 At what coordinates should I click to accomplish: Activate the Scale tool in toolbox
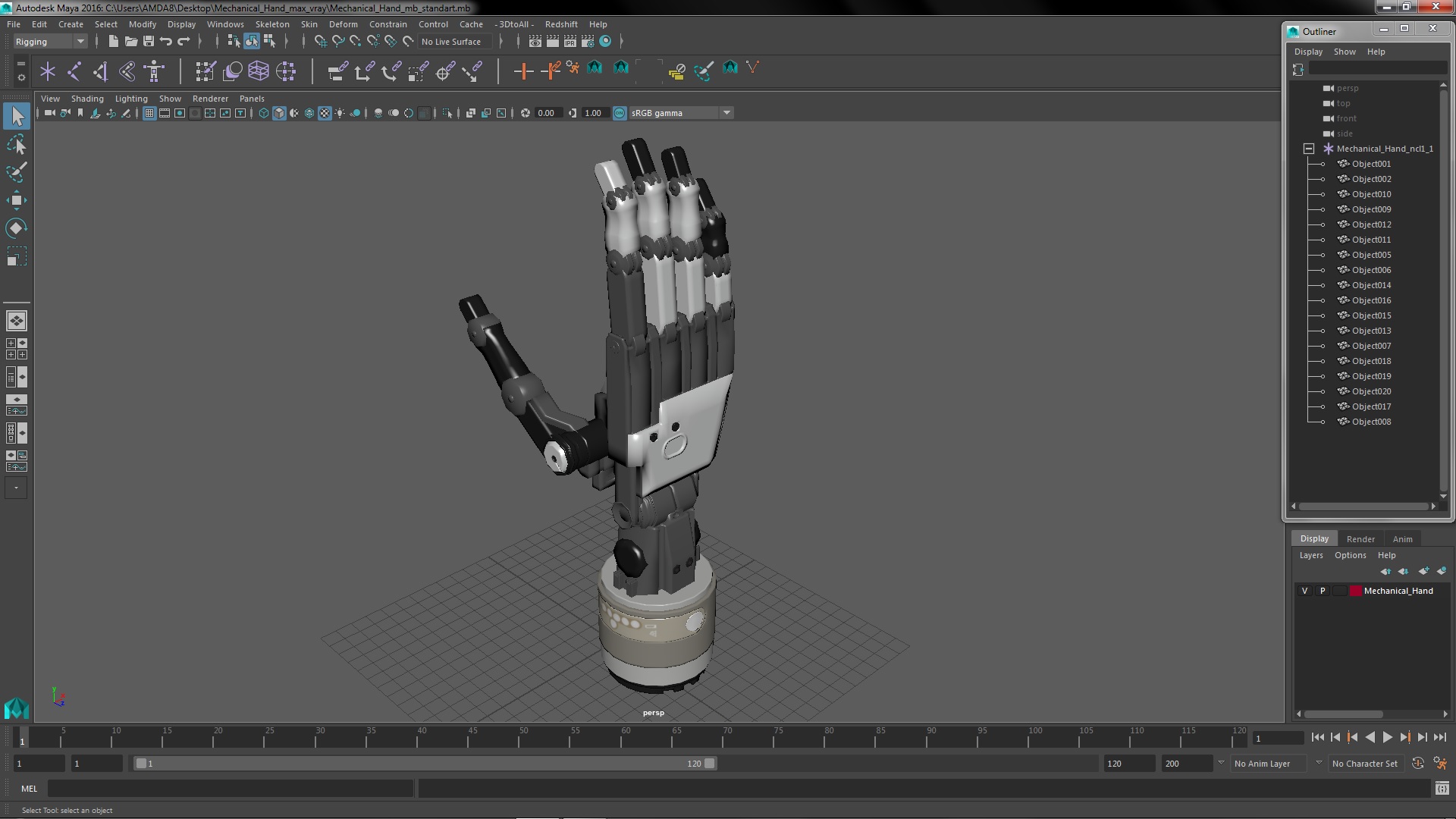17,256
